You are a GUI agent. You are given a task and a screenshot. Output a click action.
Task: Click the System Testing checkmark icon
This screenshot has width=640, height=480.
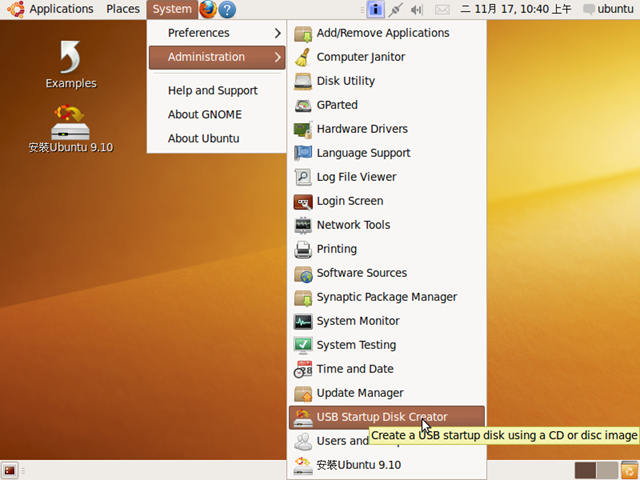[x=303, y=345]
